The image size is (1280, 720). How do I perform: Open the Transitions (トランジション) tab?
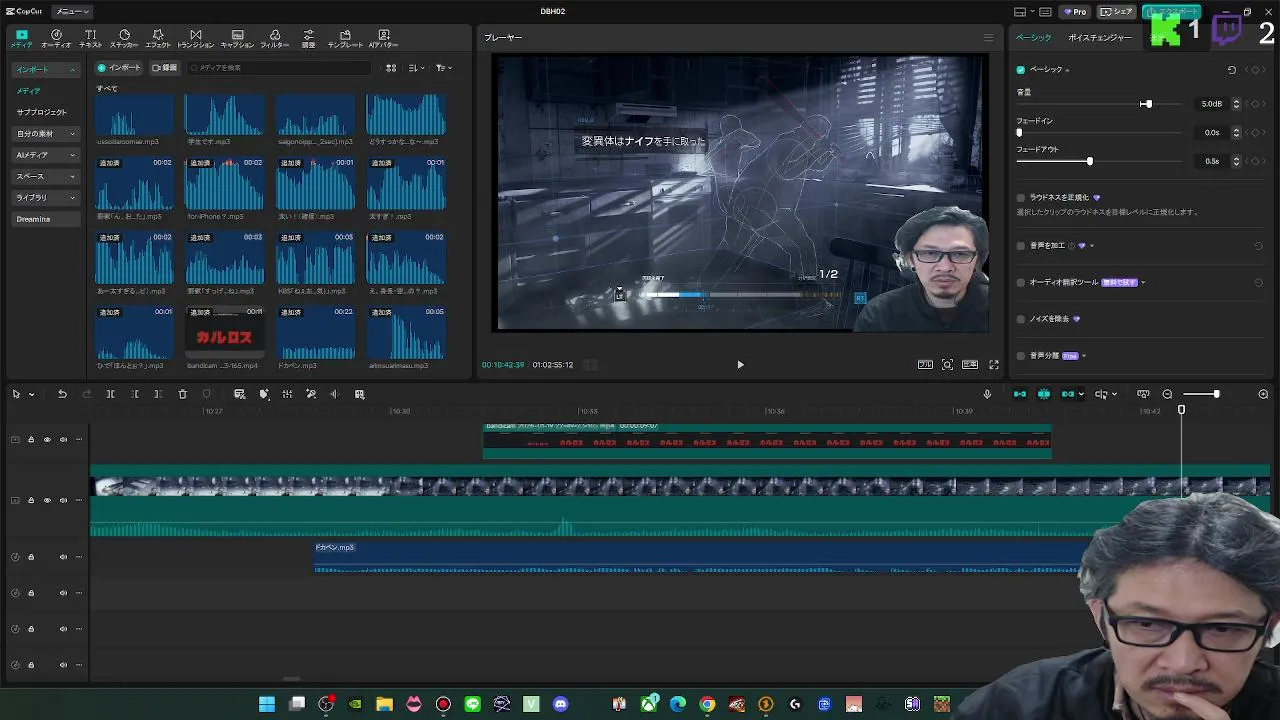[x=196, y=39]
